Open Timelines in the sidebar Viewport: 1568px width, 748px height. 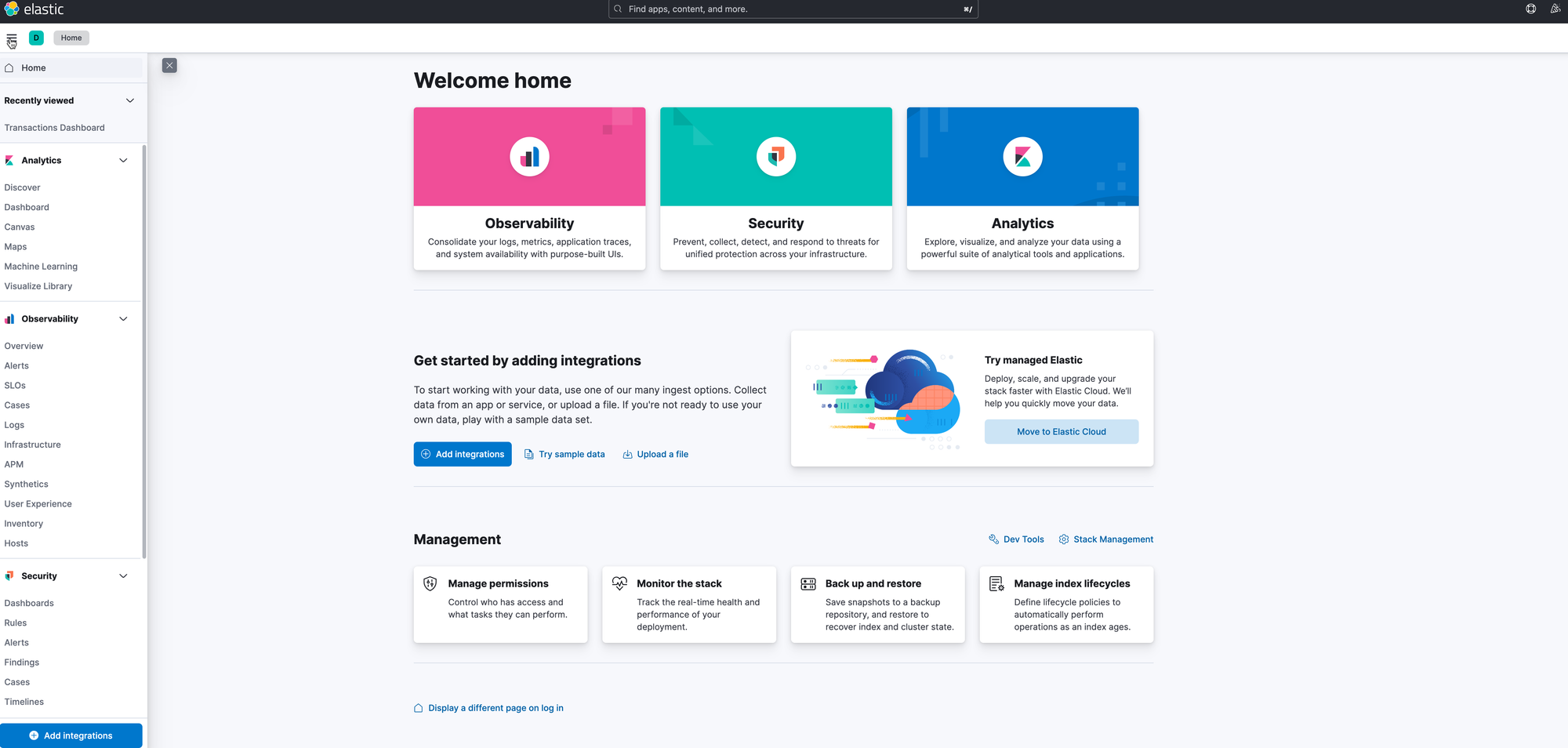click(24, 702)
